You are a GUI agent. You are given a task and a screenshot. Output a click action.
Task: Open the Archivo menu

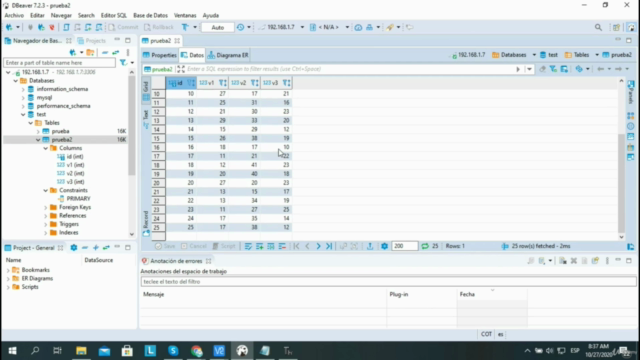14,16
